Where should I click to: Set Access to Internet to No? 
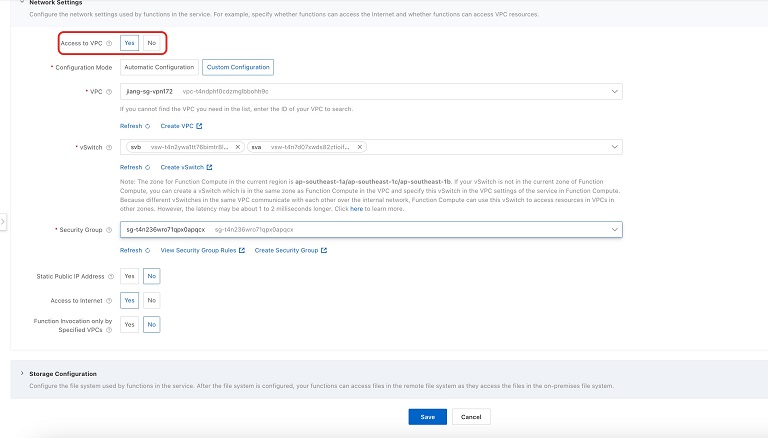pyautogui.click(x=152, y=300)
